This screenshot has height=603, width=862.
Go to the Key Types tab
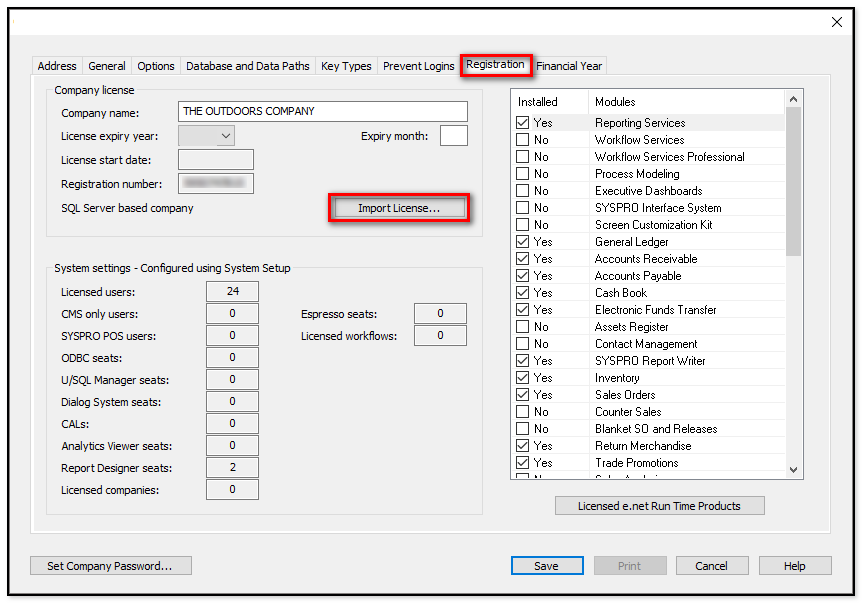click(346, 66)
